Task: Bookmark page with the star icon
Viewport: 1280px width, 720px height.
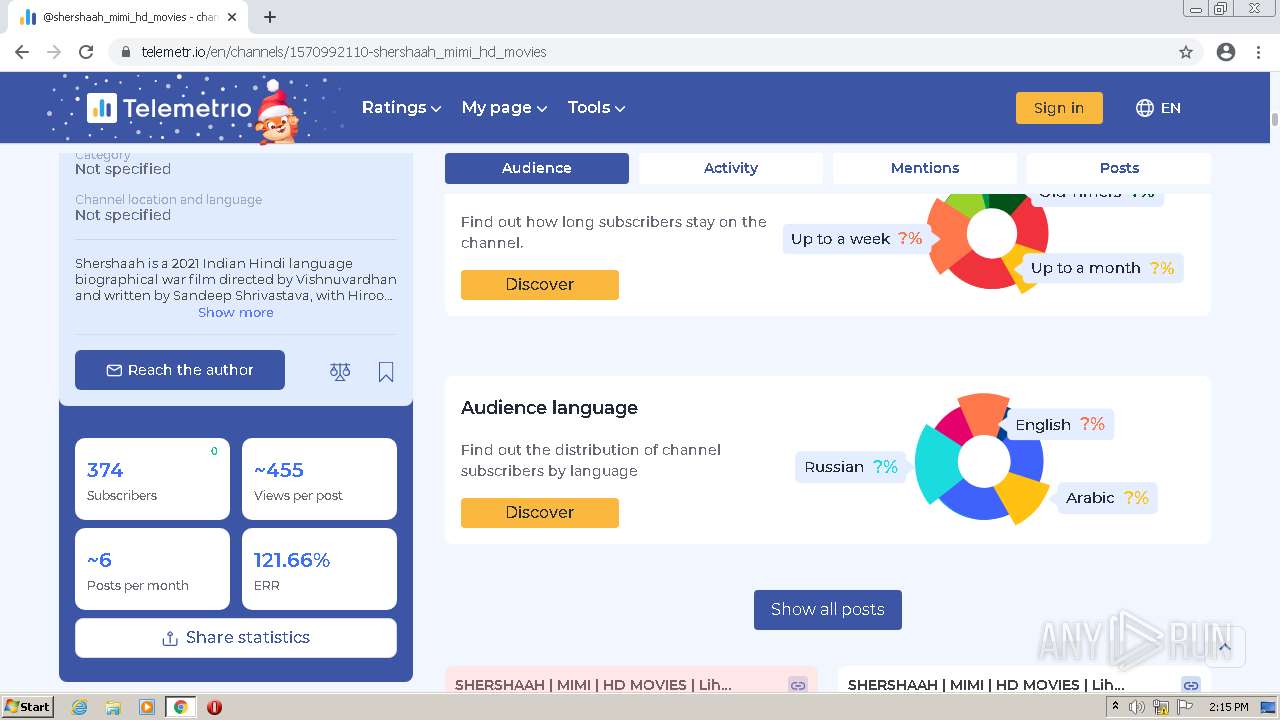Action: click(x=1186, y=52)
